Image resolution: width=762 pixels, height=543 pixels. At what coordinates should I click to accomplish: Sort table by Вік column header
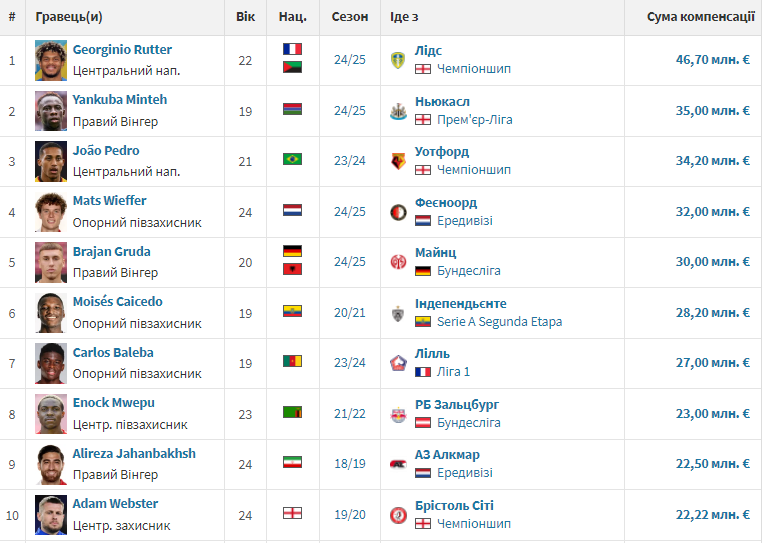(245, 17)
